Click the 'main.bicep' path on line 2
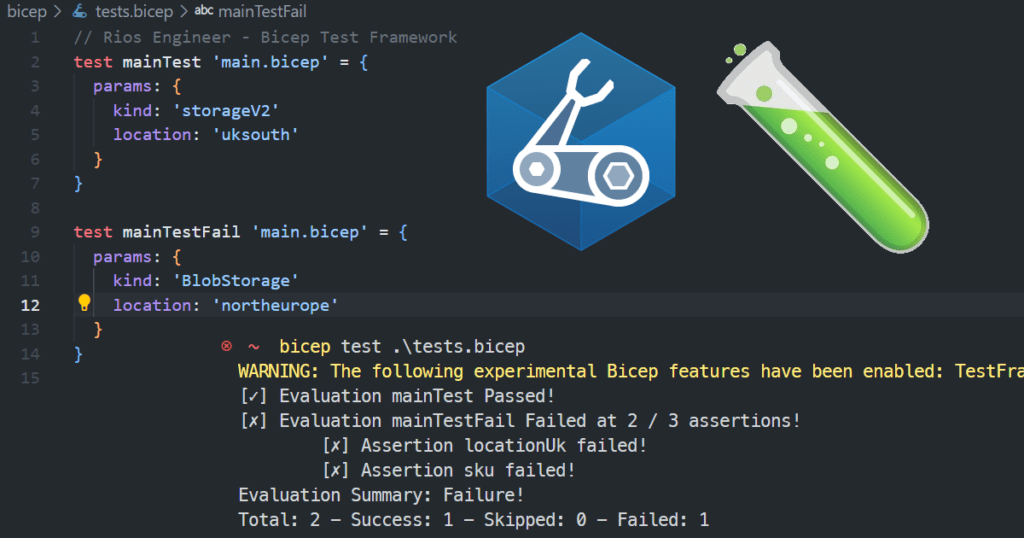The width and height of the screenshot is (1024, 538). click(270, 62)
